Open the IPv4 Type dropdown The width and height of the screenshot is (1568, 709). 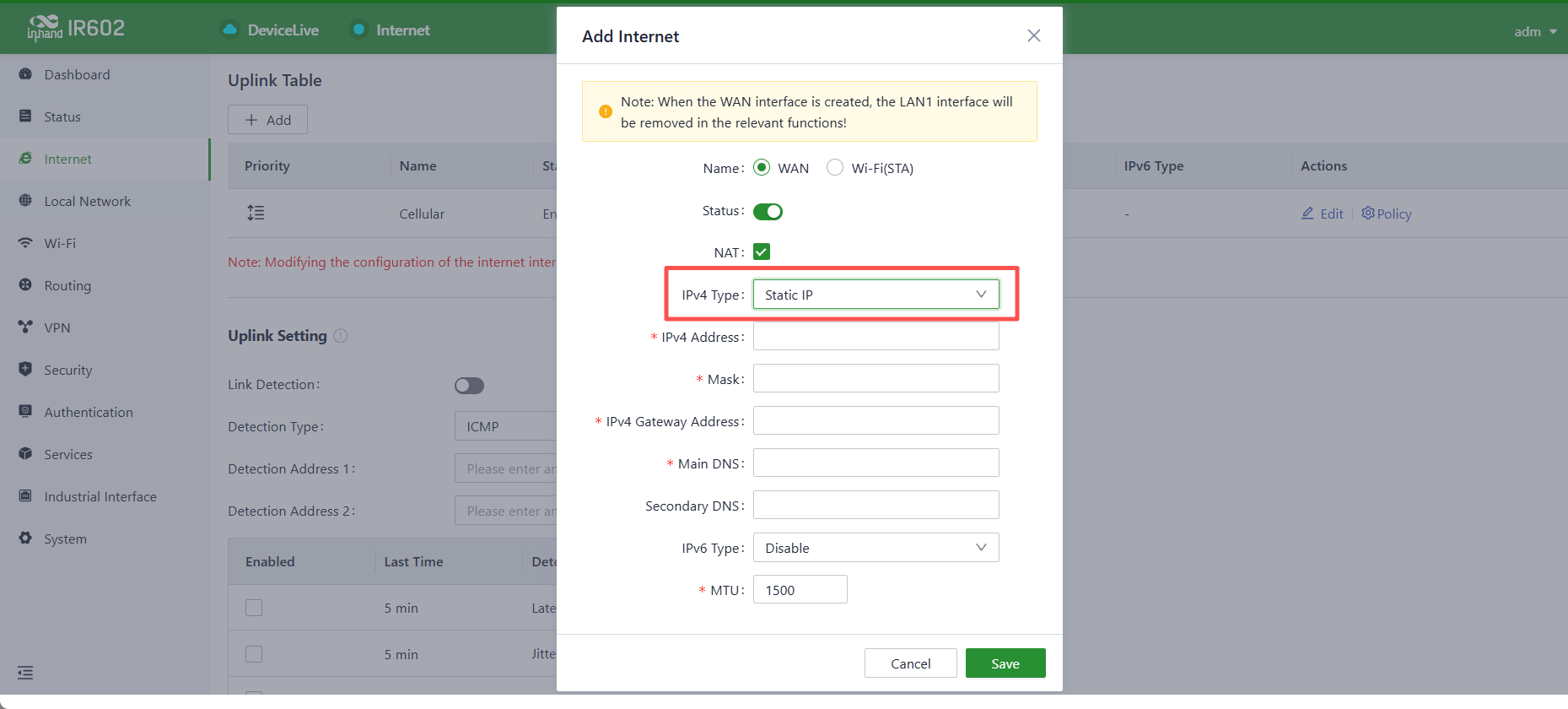[876, 295]
